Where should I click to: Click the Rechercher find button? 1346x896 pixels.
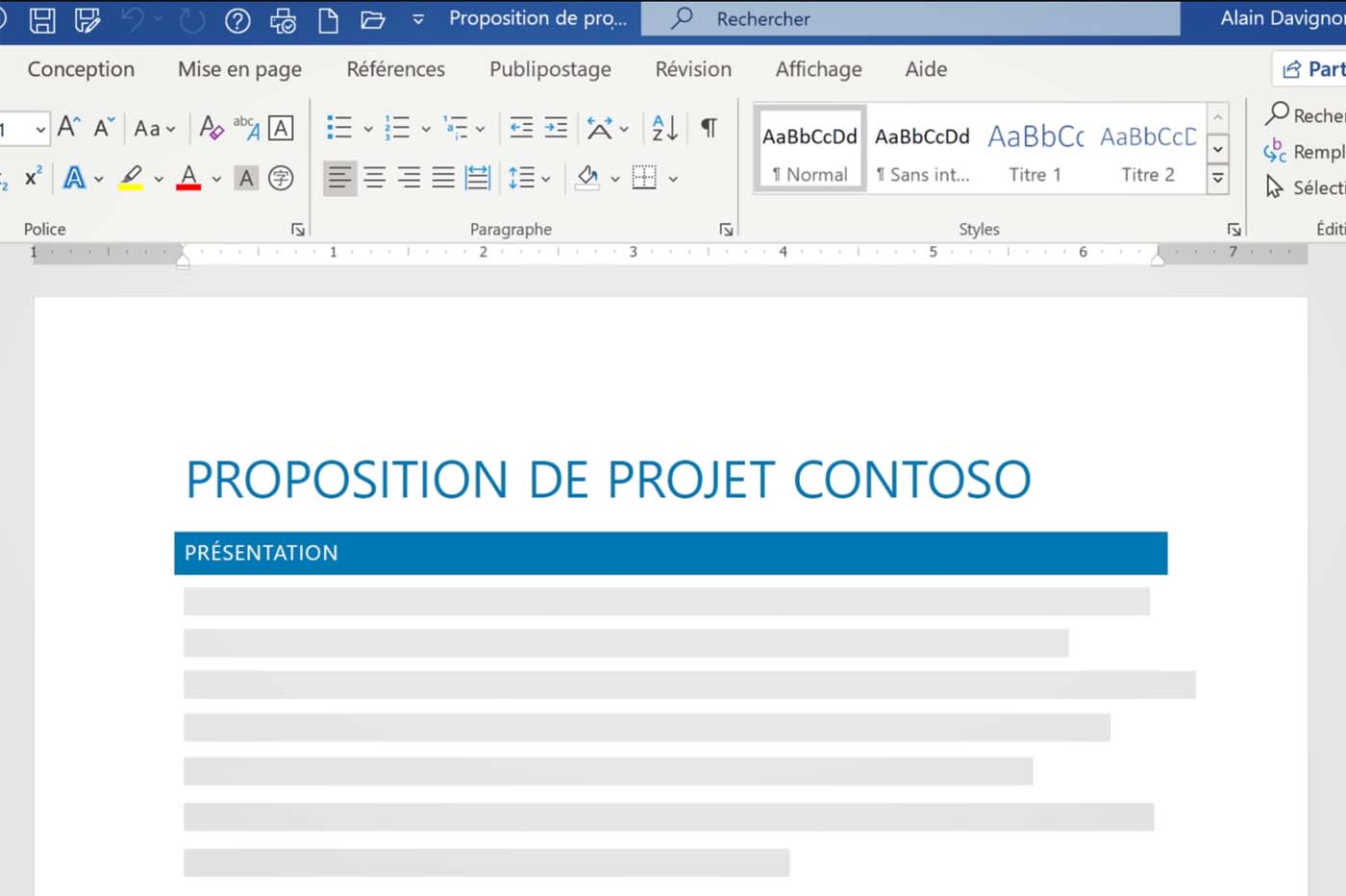click(x=1306, y=115)
